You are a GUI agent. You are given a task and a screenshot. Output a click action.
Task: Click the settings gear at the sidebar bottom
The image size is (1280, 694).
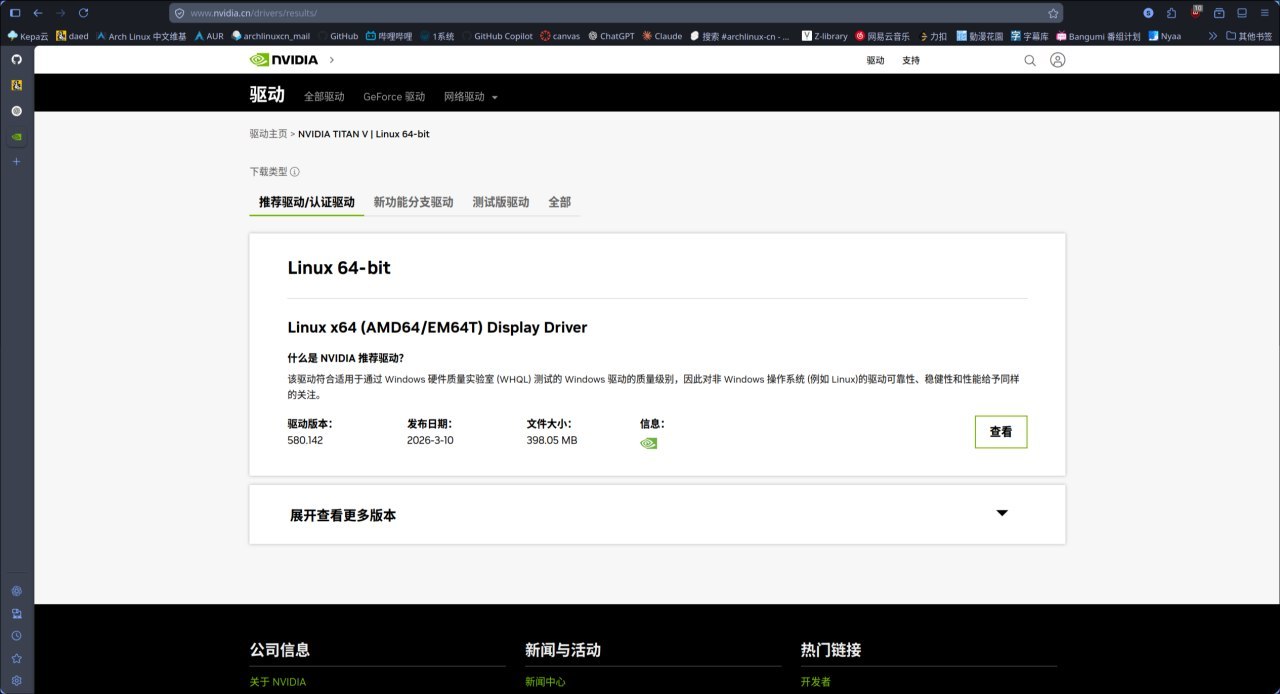pyautogui.click(x=16, y=680)
